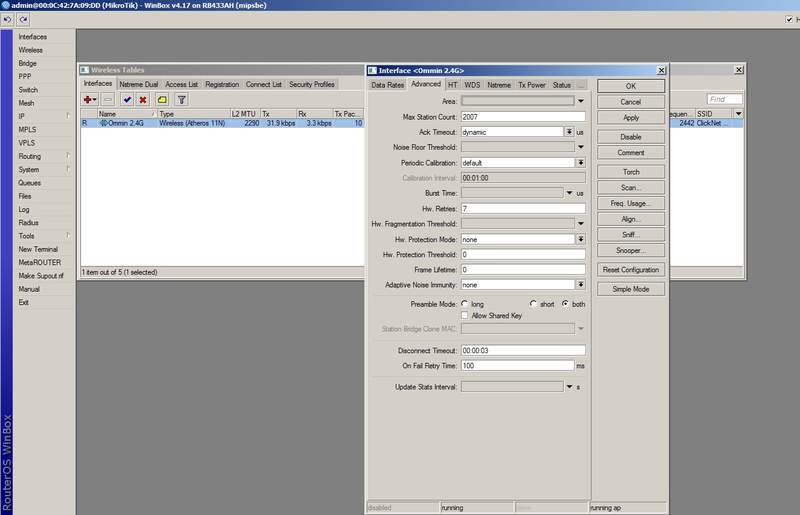Screen dimensions: 800x515
Task: Click the yellow Comment note icon
Action: pyautogui.click(x=161, y=100)
